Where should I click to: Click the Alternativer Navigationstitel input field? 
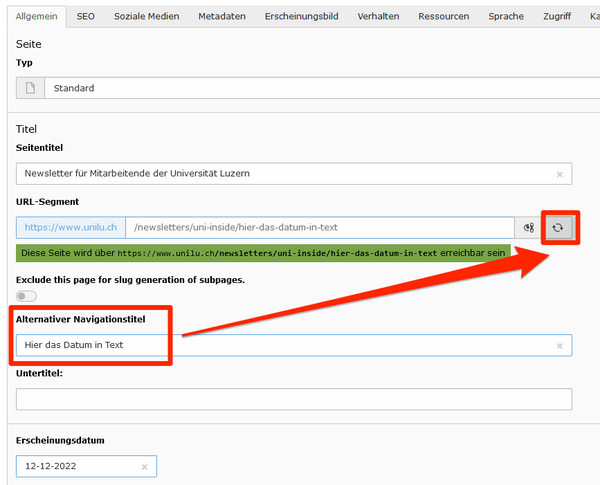[x=294, y=345]
